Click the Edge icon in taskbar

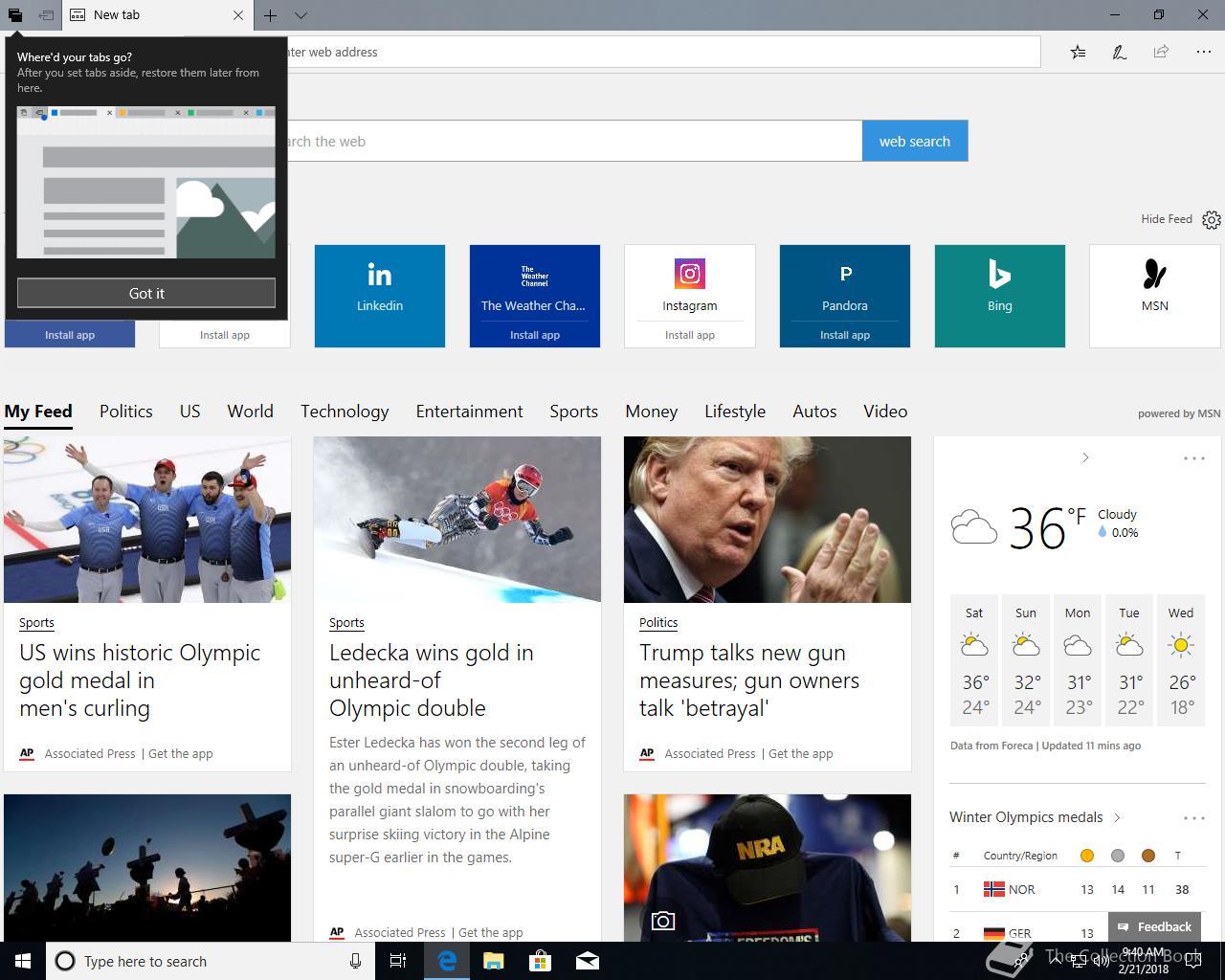pyautogui.click(x=446, y=961)
